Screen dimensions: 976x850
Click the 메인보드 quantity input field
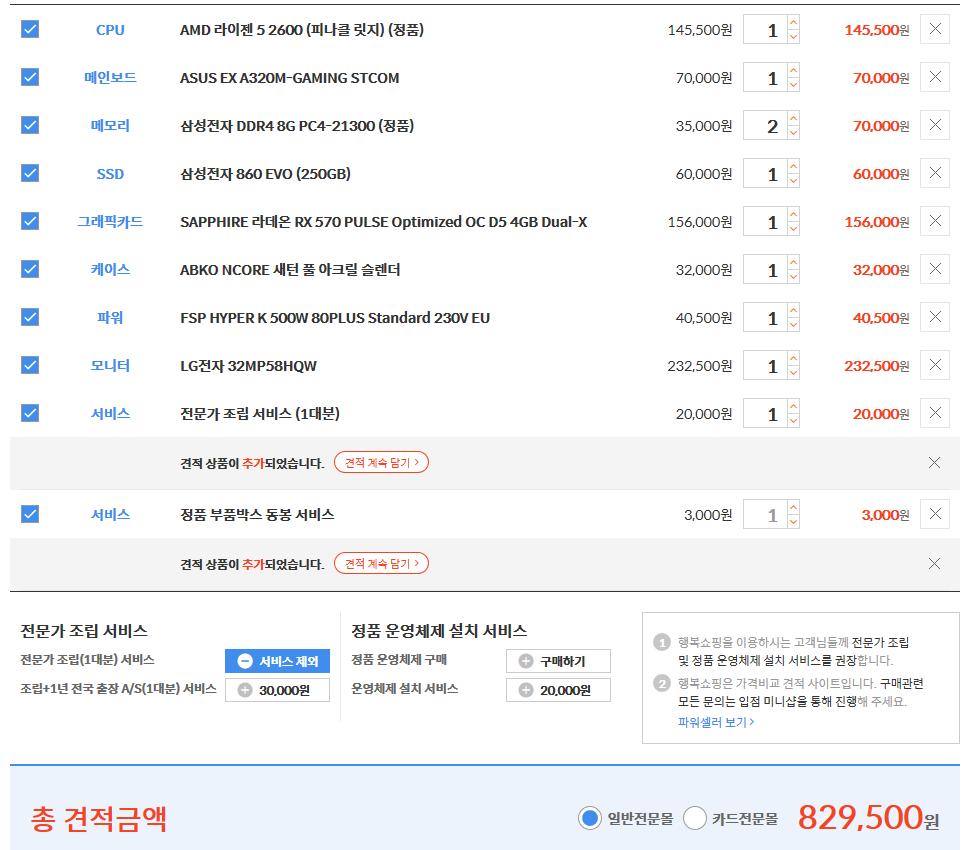(765, 77)
